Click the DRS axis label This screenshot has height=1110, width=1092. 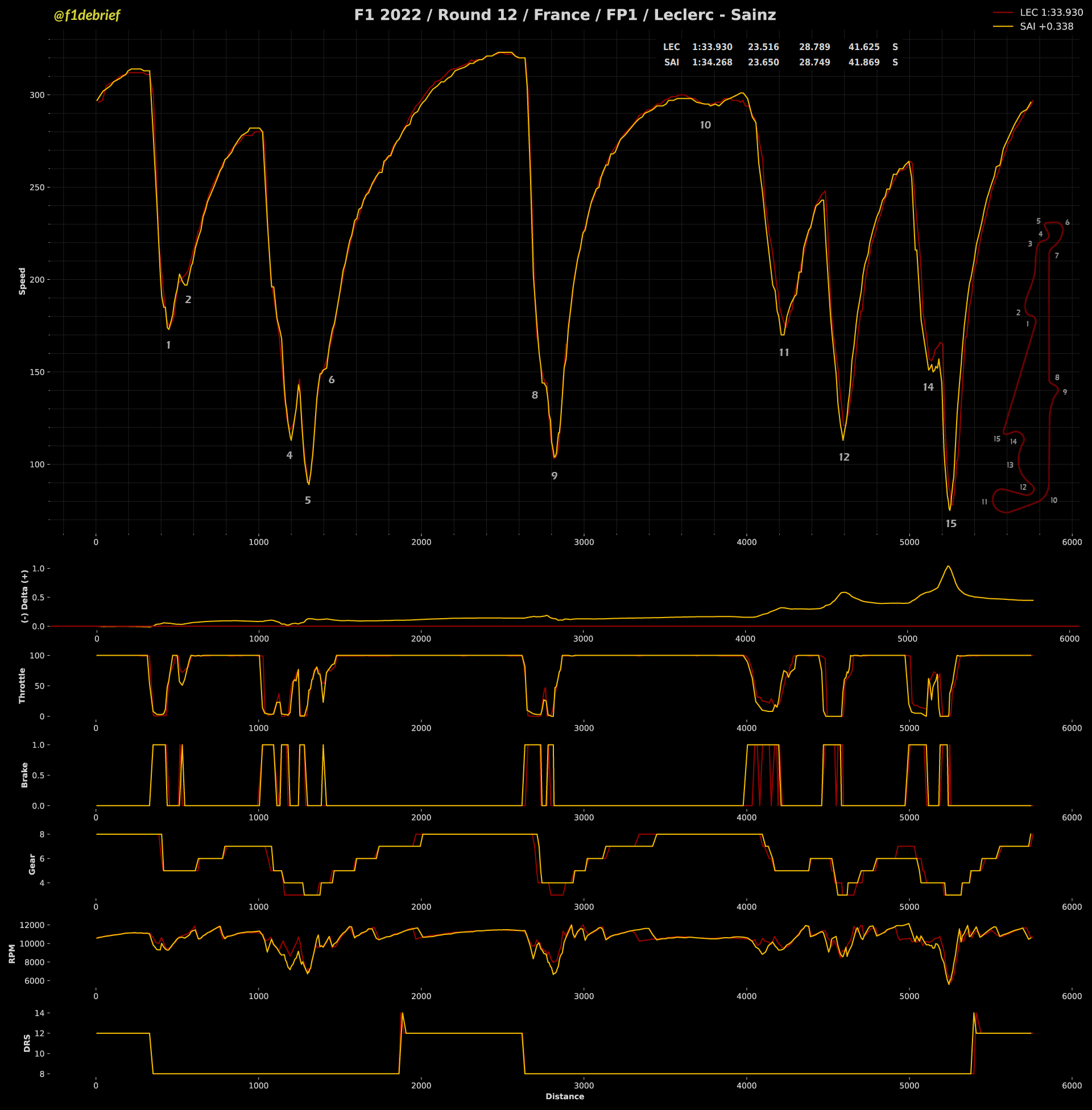(x=27, y=1043)
